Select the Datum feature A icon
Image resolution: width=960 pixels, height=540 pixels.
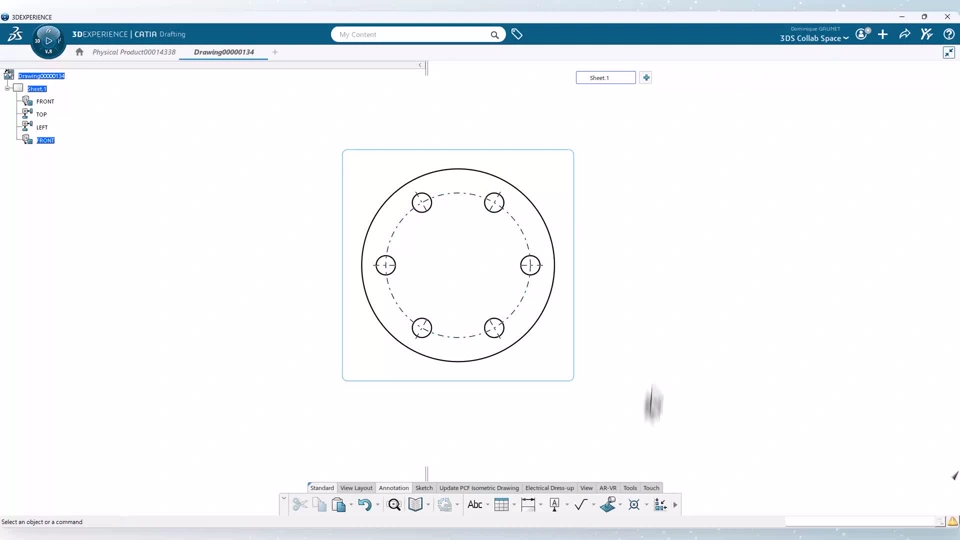click(x=555, y=504)
